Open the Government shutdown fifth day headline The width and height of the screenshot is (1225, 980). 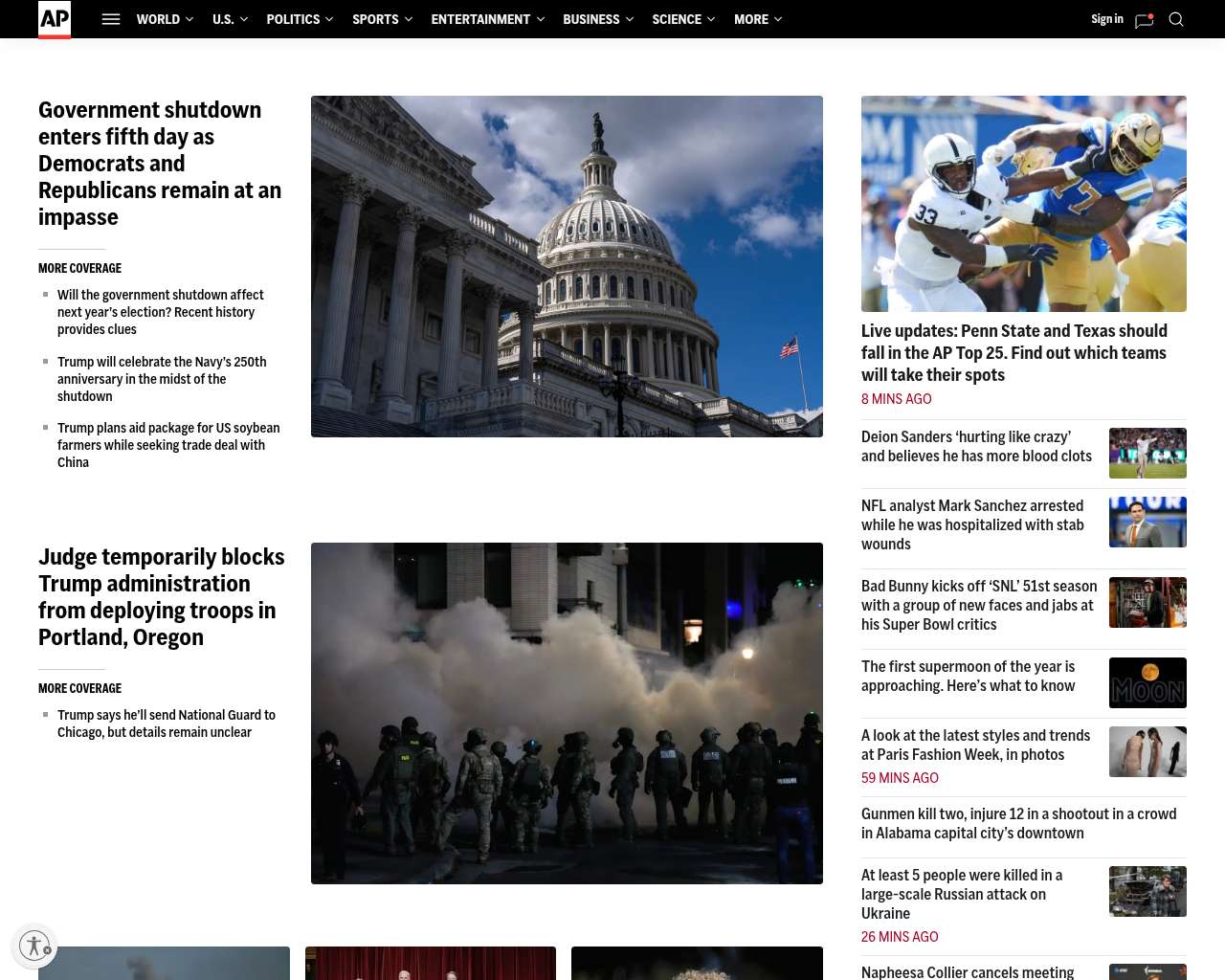tap(160, 164)
